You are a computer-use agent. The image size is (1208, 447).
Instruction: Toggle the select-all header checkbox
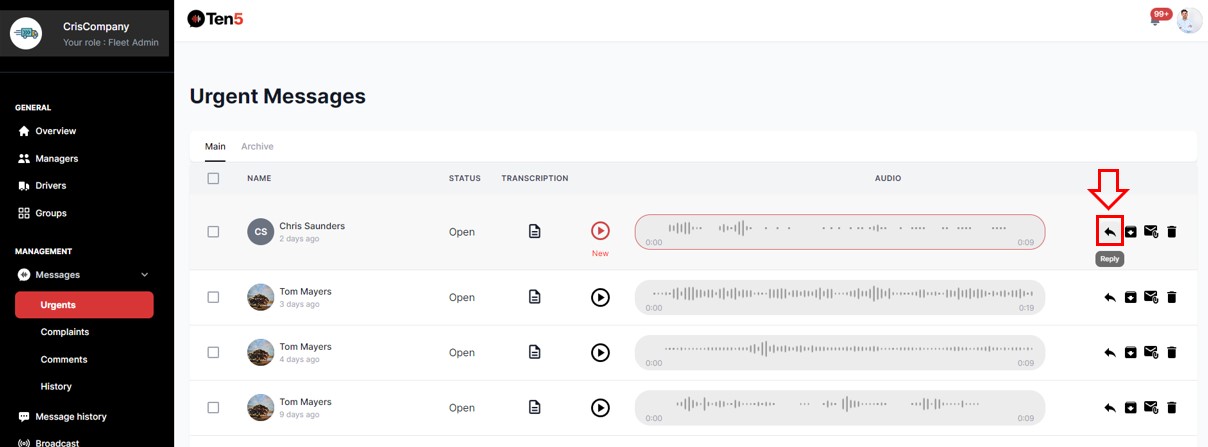(213, 178)
